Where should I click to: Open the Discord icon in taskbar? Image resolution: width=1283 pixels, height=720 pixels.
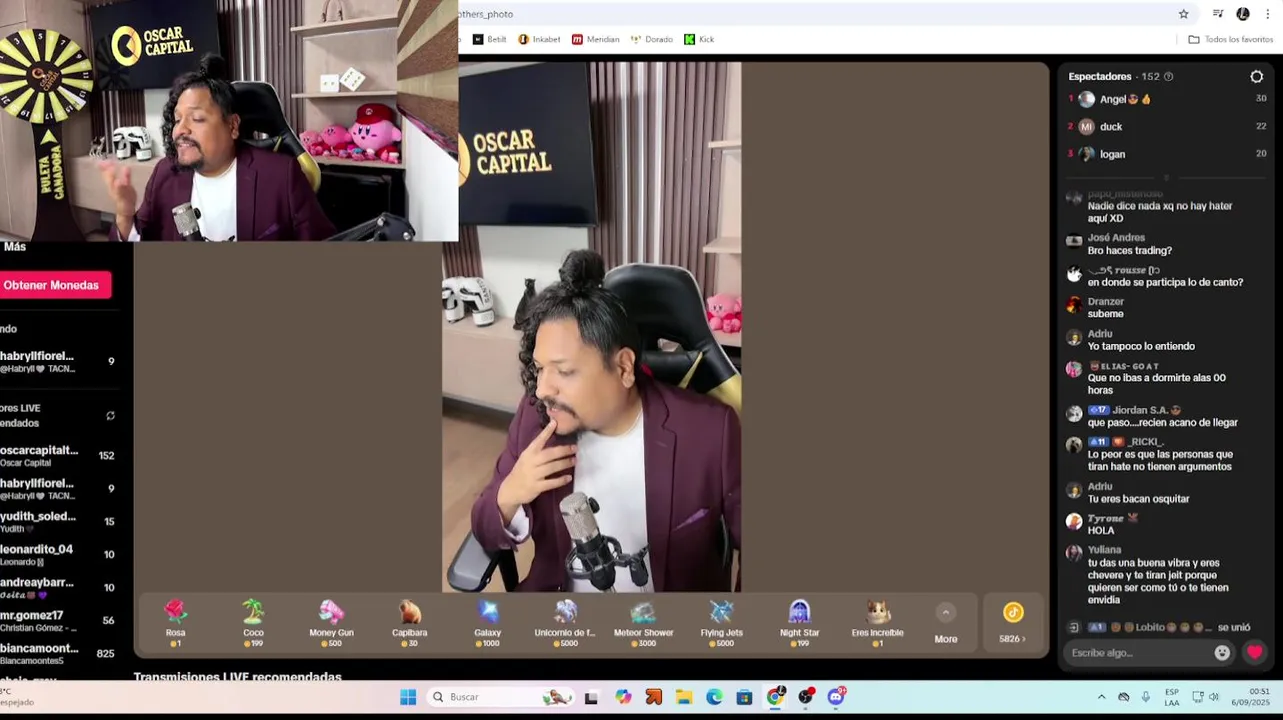pyautogui.click(x=836, y=697)
